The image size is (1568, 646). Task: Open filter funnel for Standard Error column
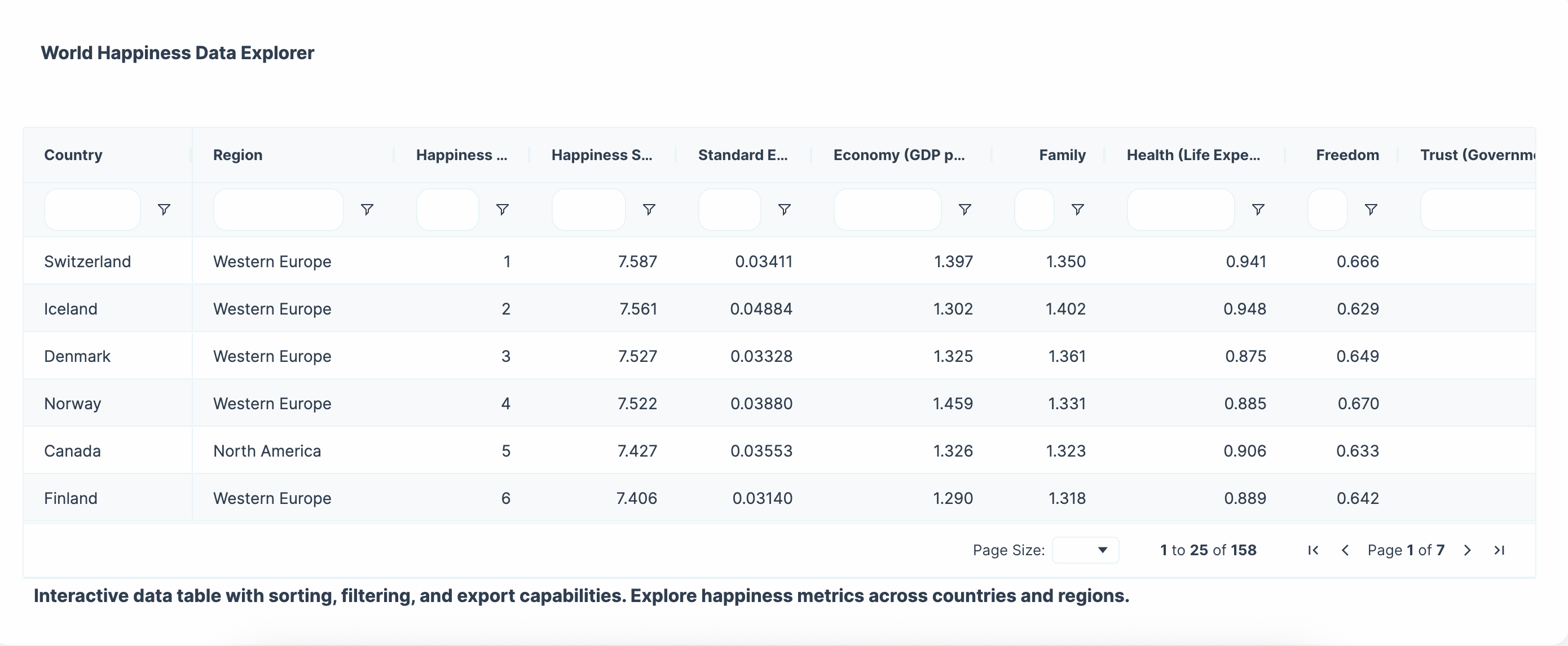click(784, 209)
